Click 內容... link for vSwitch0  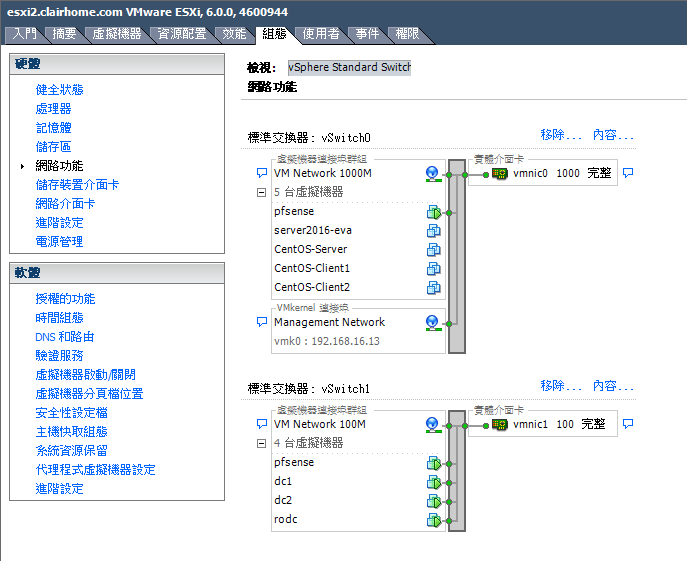click(613, 135)
